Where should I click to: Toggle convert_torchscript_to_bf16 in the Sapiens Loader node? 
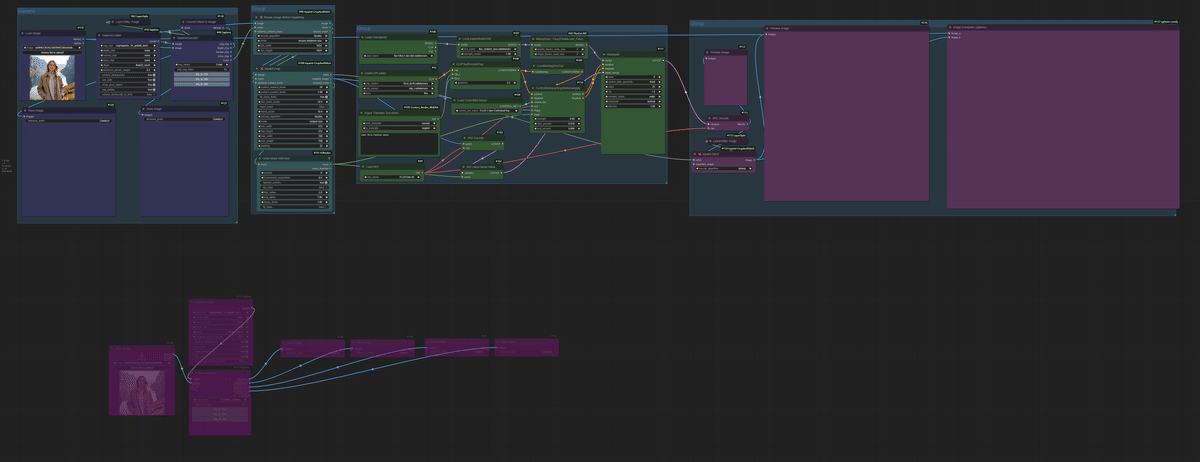[127, 94]
